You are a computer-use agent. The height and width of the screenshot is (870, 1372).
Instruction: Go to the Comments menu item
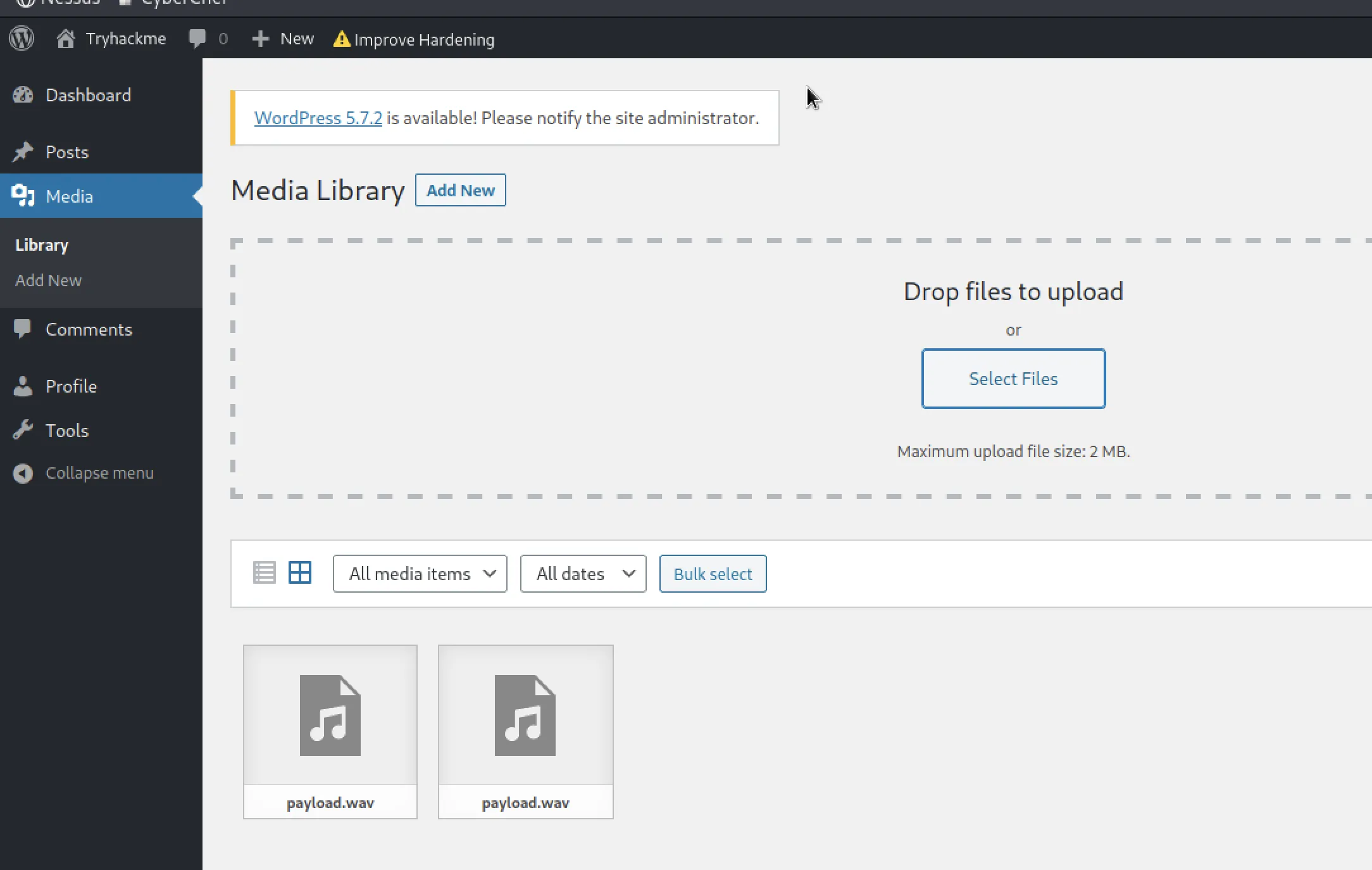(x=89, y=329)
